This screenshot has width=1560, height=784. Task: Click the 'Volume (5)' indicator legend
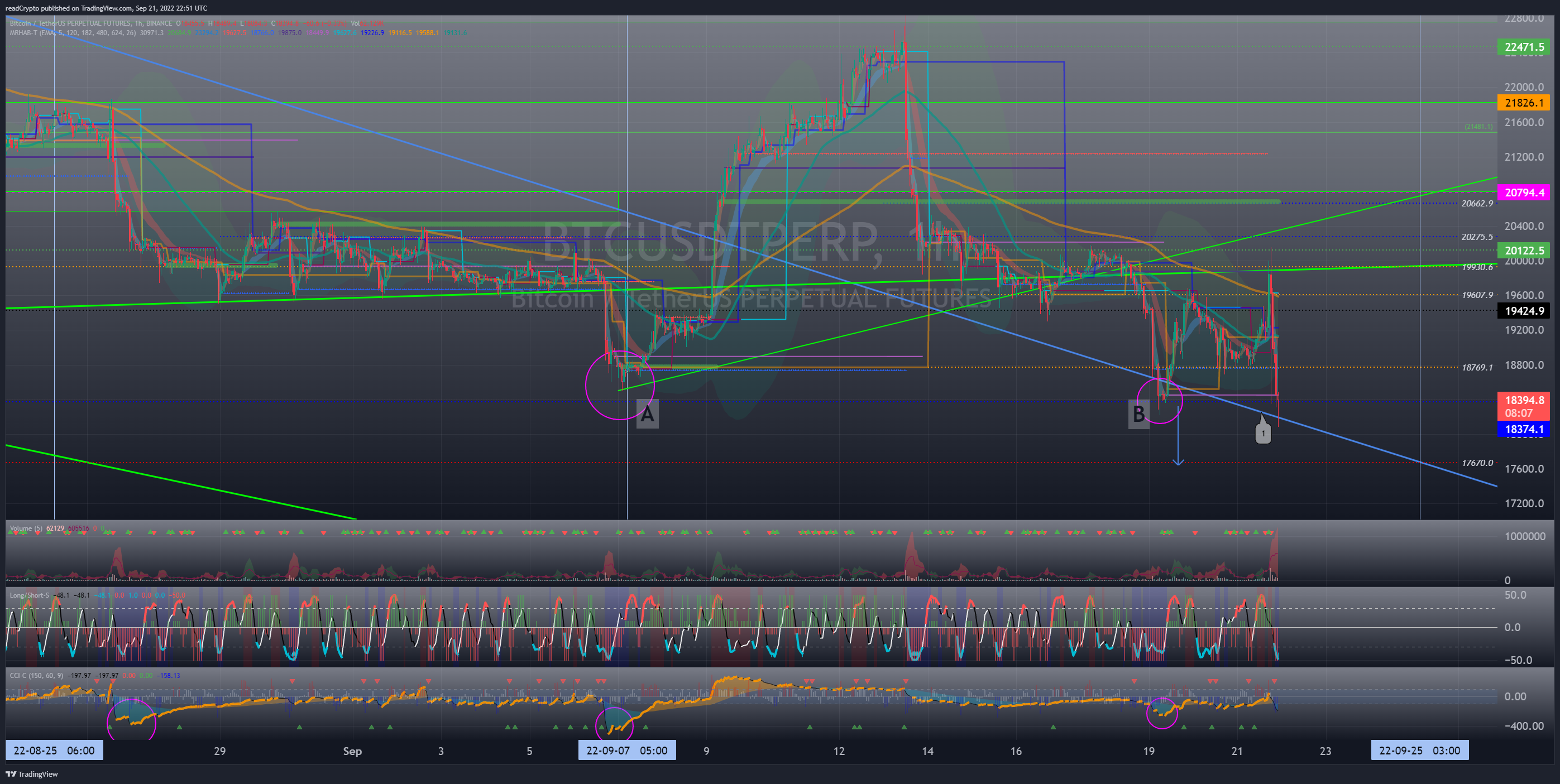point(26,528)
